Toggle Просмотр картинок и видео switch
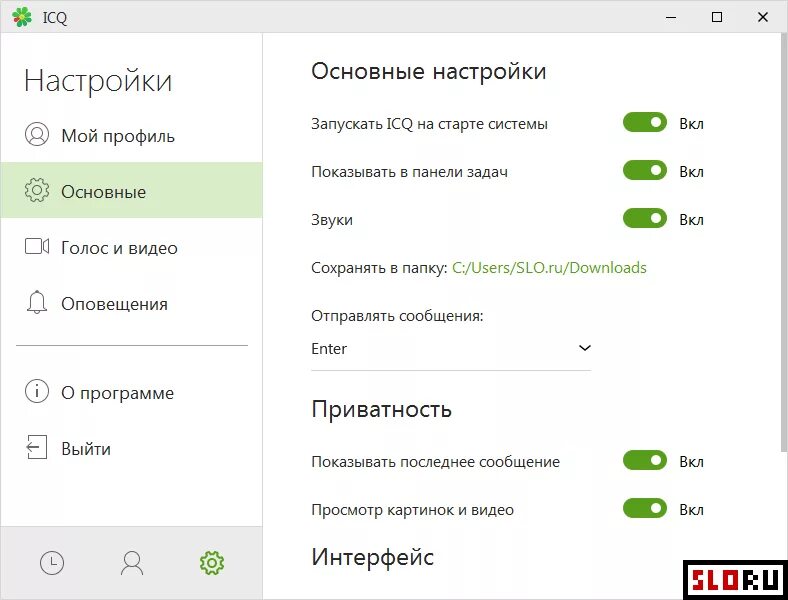The width and height of the screenshot is (788, 600). coord(645,509)
